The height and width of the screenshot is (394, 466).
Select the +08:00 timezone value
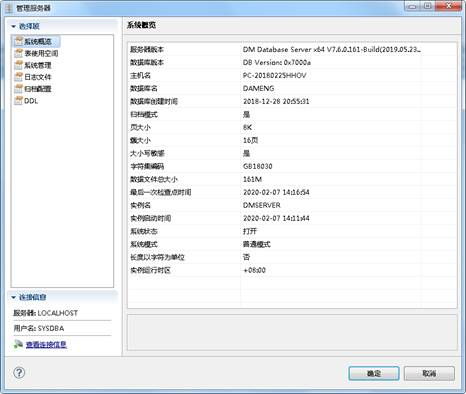[254, 271]
